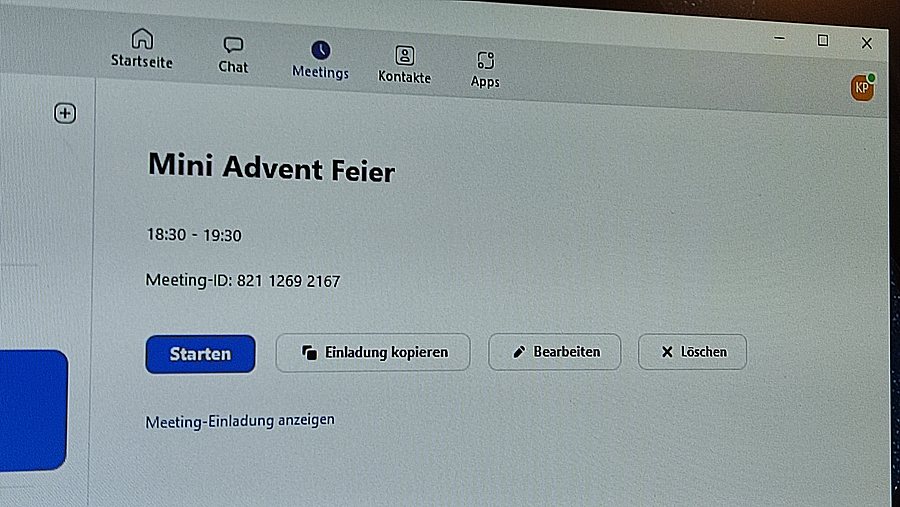Click the plus icon to add meeting
Image resolution: width=900 pixels, height=507 pixels.
coord(65,113)
